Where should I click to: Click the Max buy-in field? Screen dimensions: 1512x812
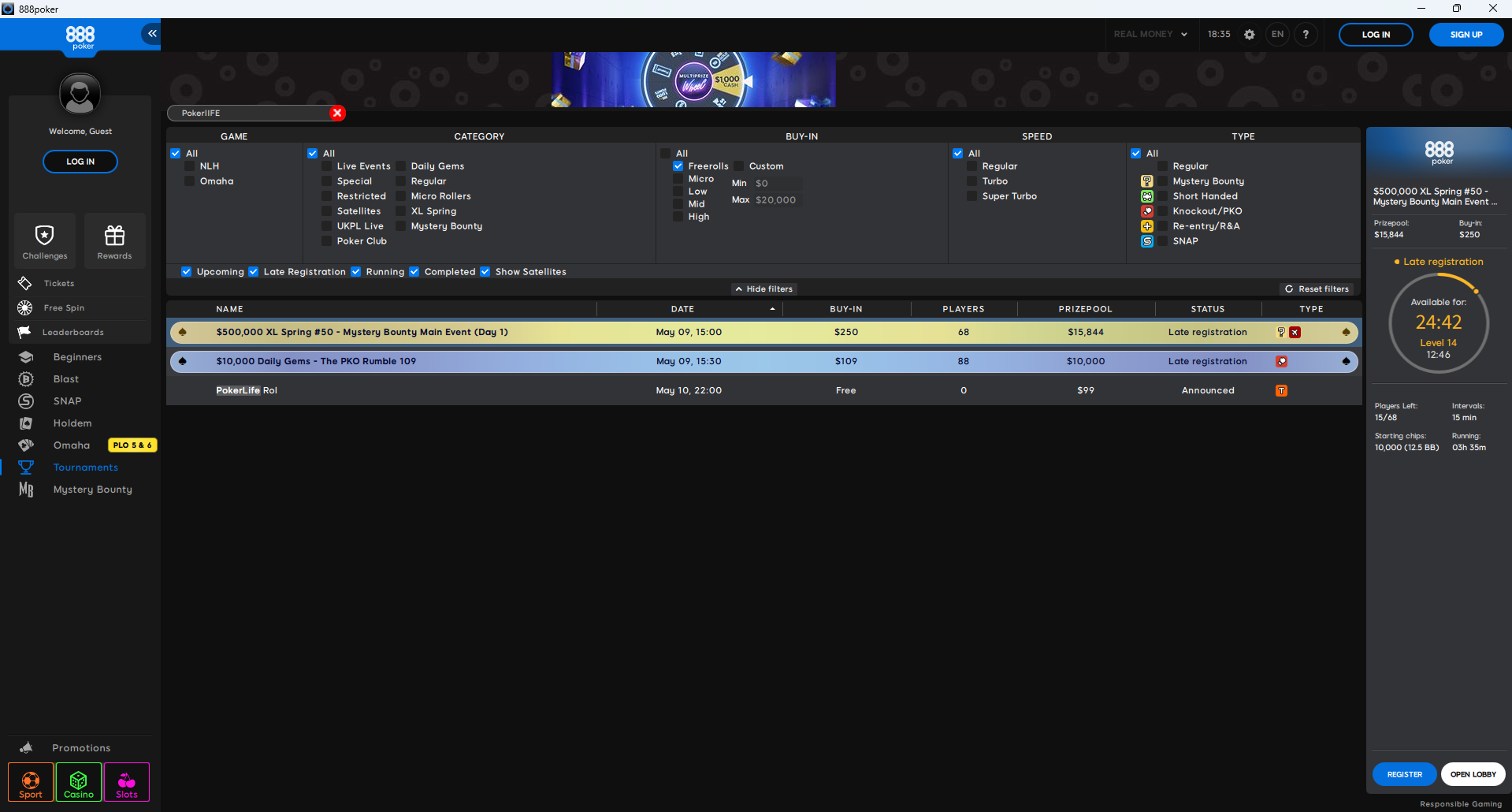(778, 200)
